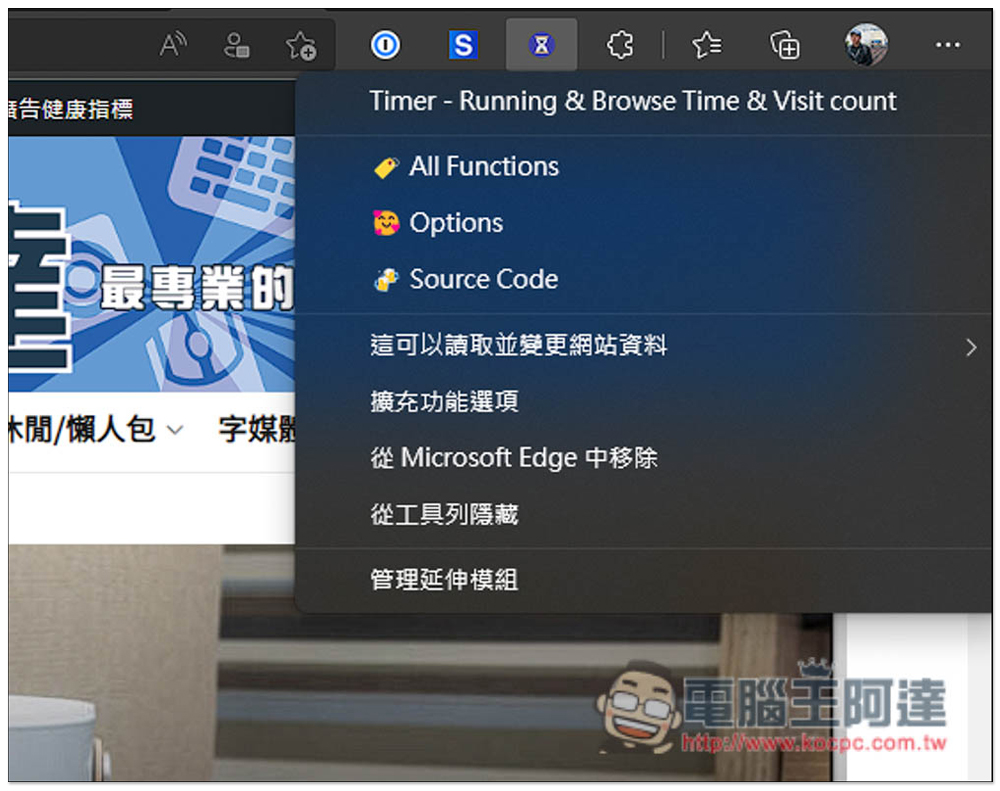Open the 1Password extension icon

(x=385, y=45)
